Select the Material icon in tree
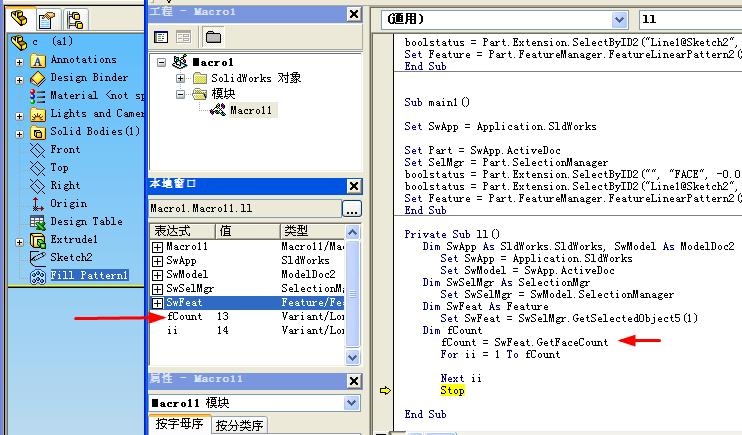This screenshot has height=435, width=742. (x=38, y=96)
